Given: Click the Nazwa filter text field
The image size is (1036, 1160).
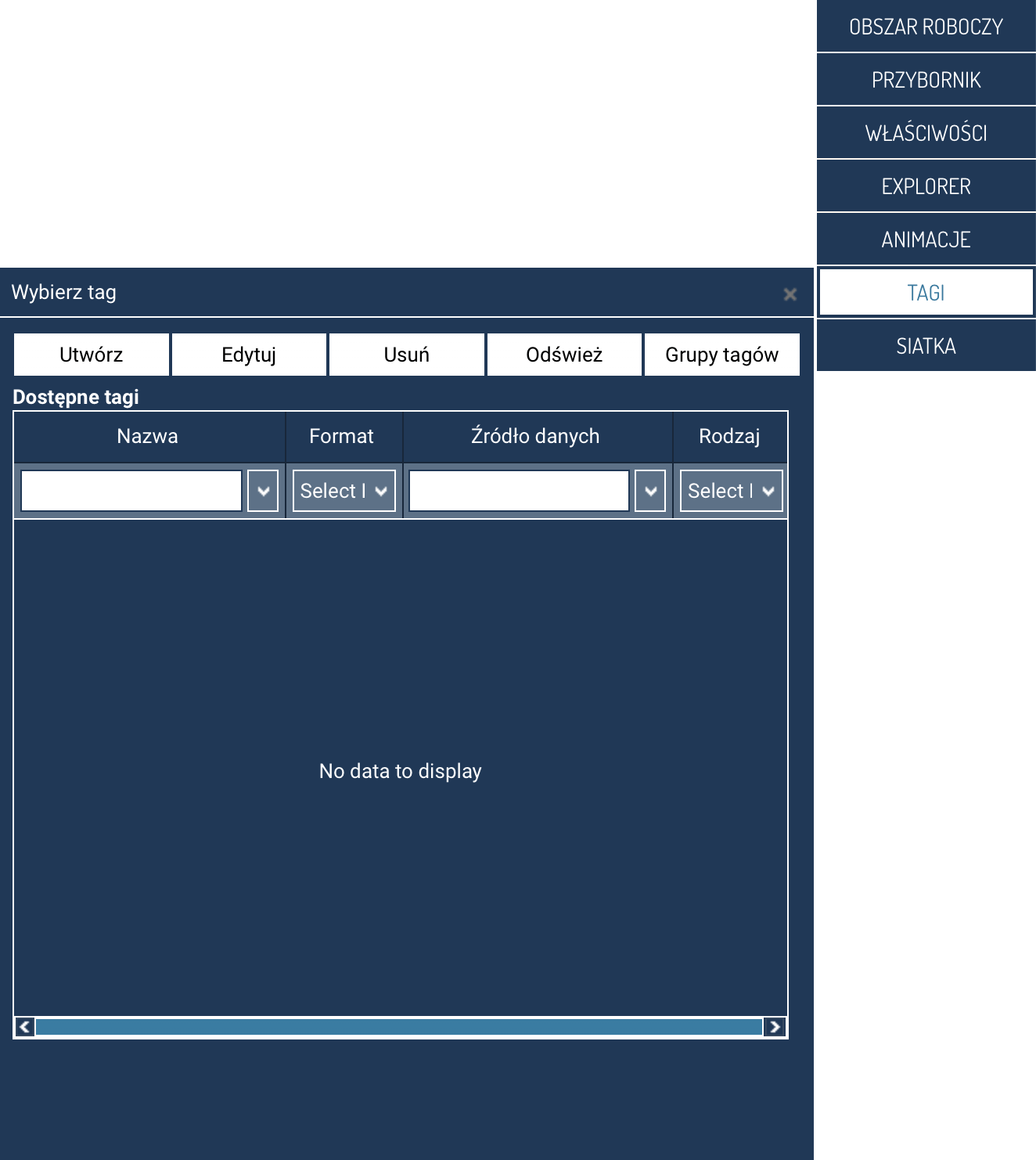Looking at the screenshot, I should click(131, 491).
